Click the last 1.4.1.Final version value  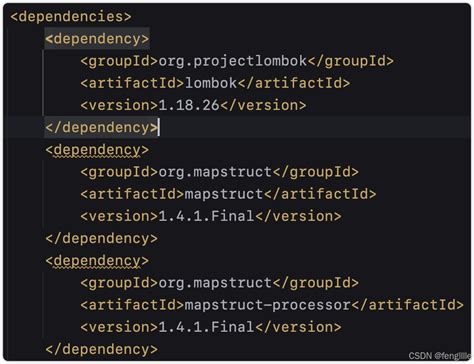[206, 327]
